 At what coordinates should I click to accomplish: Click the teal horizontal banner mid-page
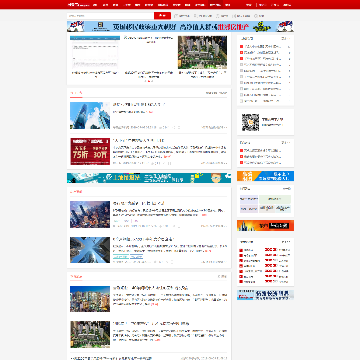pos(149,178)
